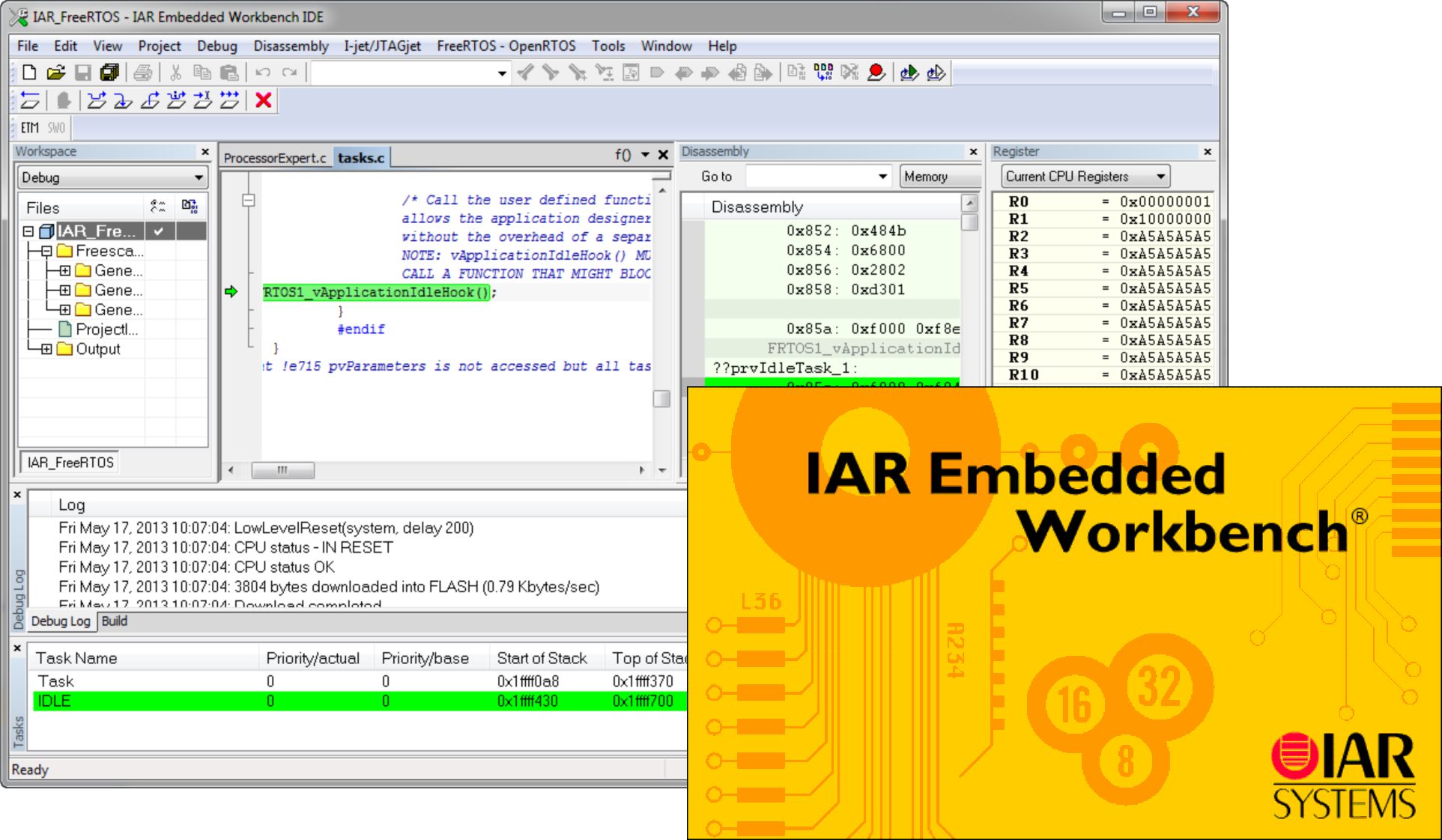Click the editor horizontal scrollbar thumb
This screenshot has height=840, width=1442.
(x=282, y=470)
